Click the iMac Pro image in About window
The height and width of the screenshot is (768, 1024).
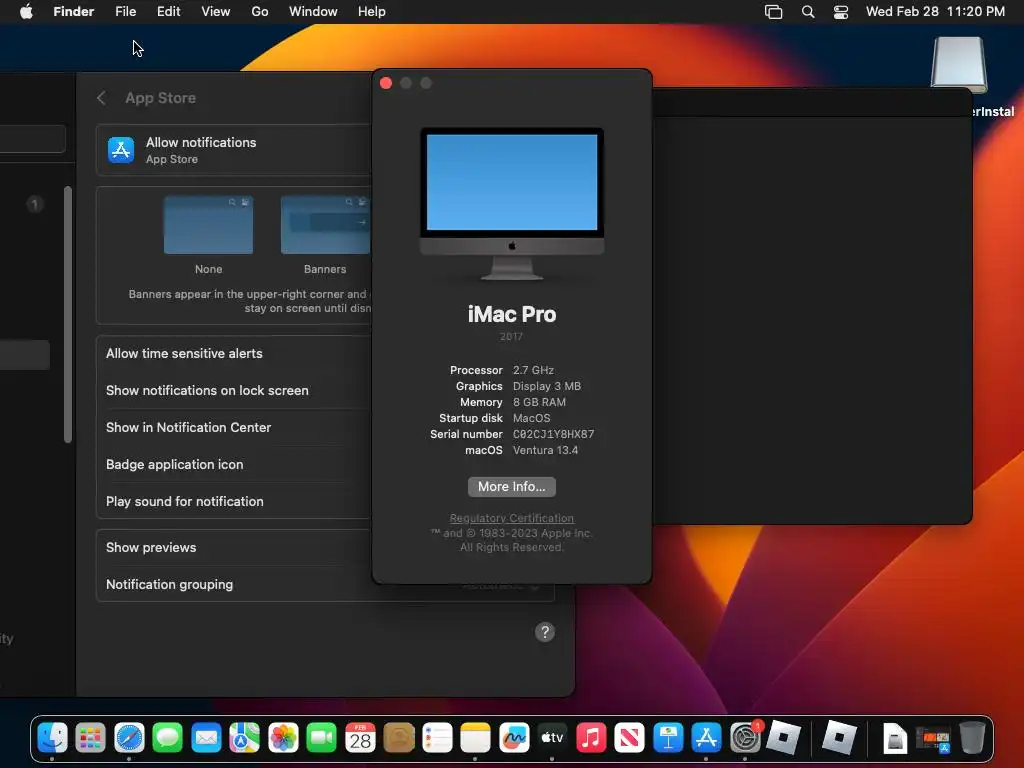(511, 203)
